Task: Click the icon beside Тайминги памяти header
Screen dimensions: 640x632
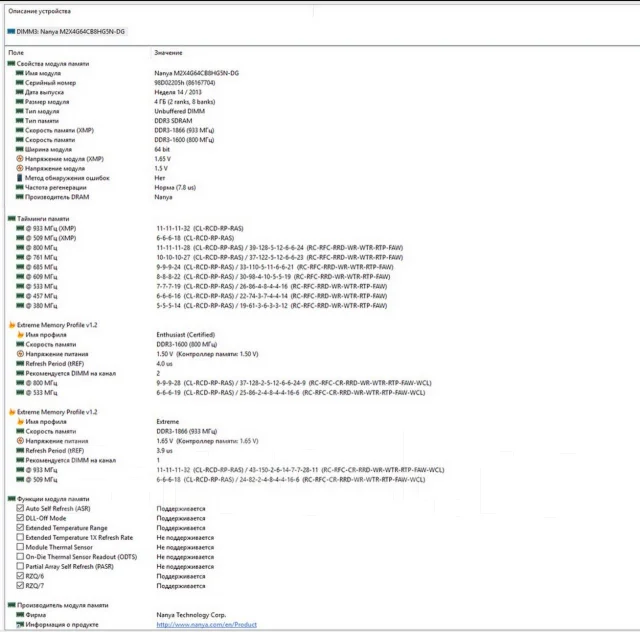Action: click(12, 219)
